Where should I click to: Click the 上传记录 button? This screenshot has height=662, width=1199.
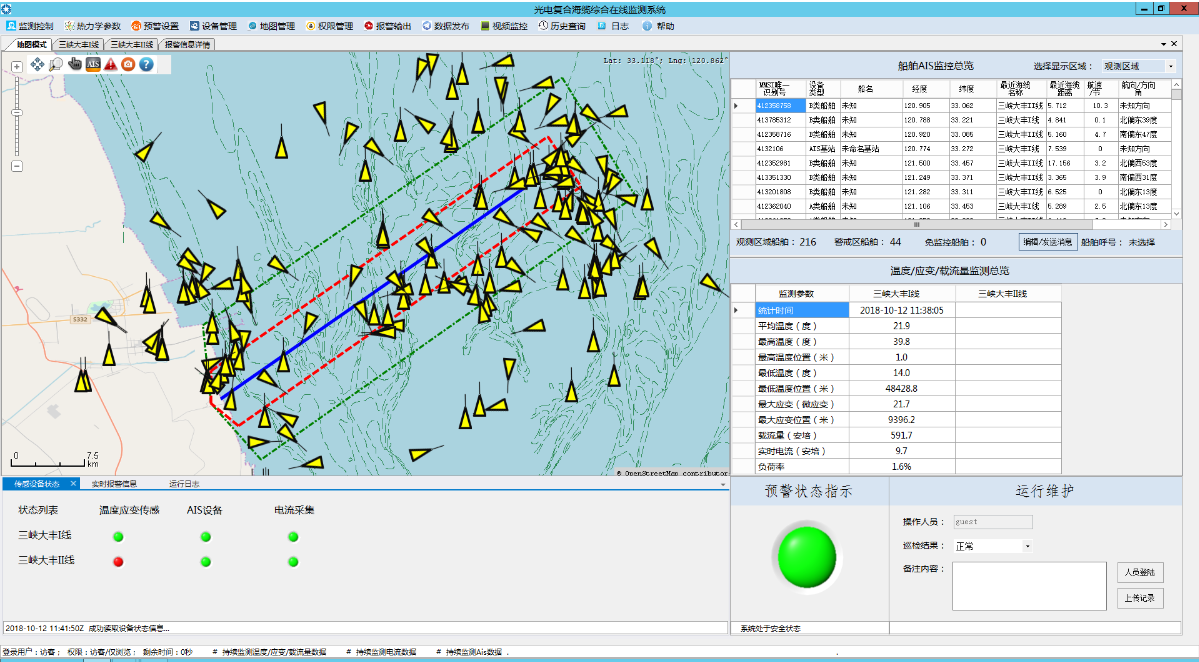1140,598
